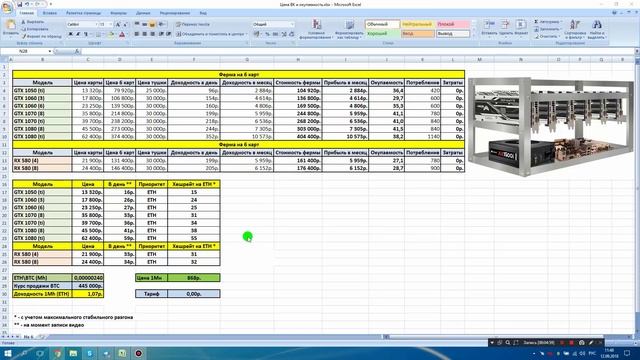
Task: Open Sort & Filter dropdown
Action: 575,29
